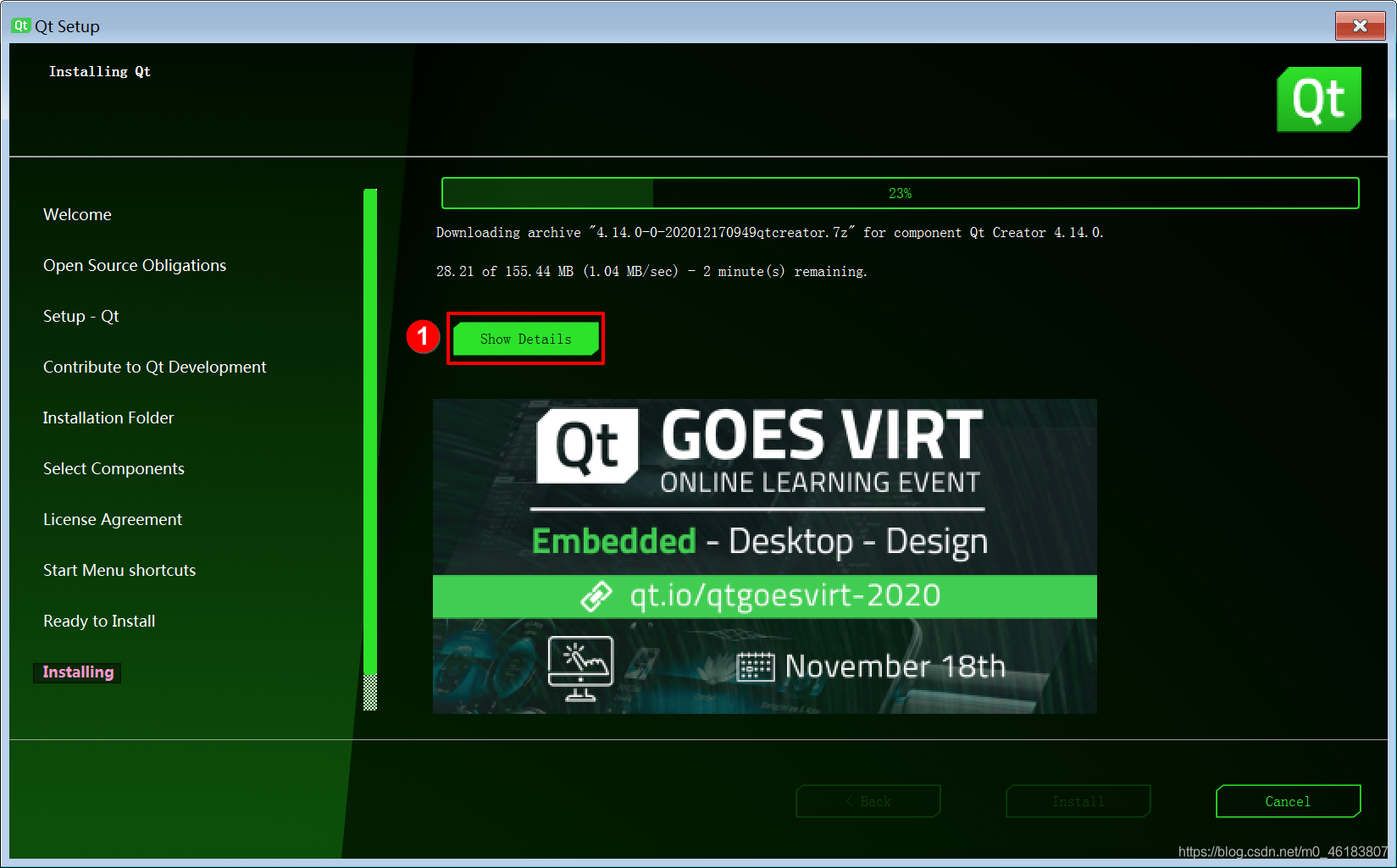Select the Select Components step
1397x868 pixels.
pos(114,468)
